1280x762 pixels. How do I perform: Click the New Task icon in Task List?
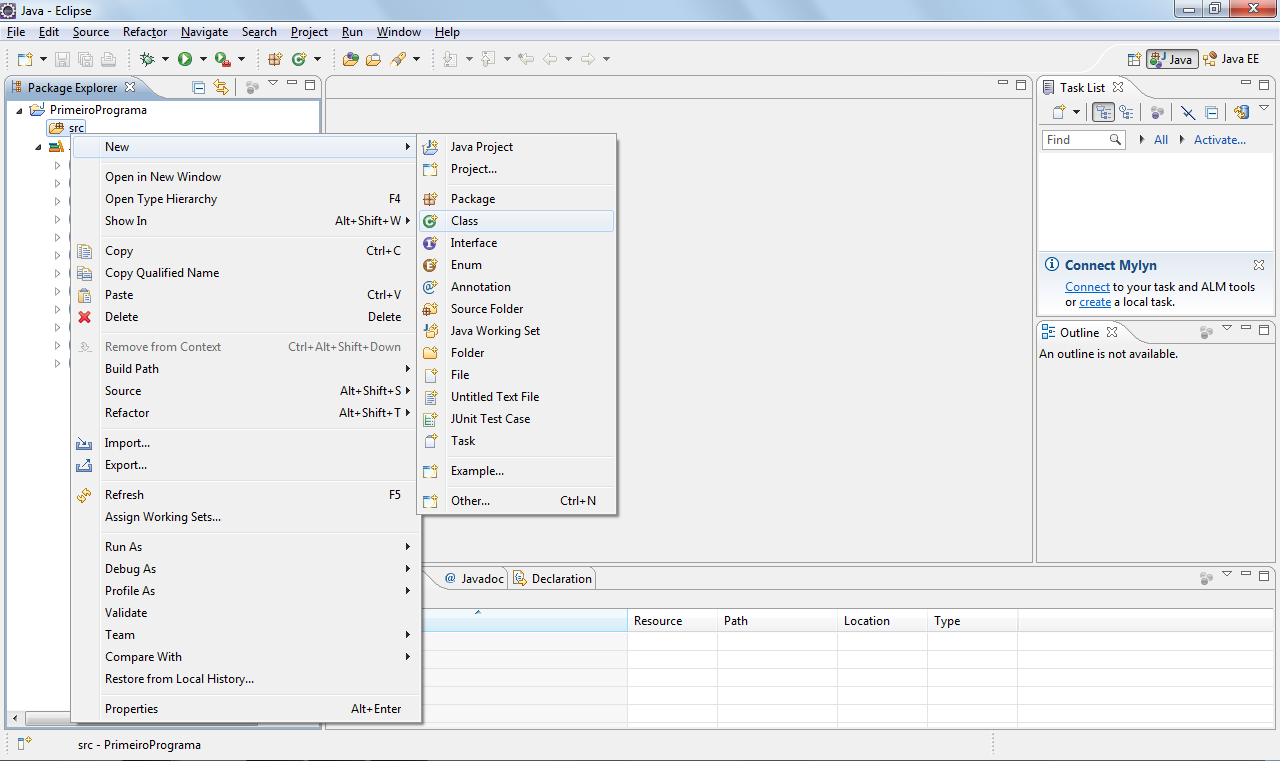tap(1059, 112)
